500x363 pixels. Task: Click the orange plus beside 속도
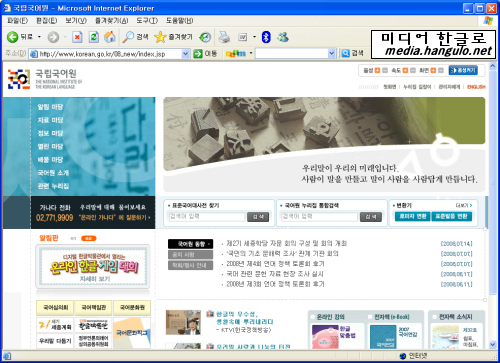pyautogui.click(x=405, y=70)
